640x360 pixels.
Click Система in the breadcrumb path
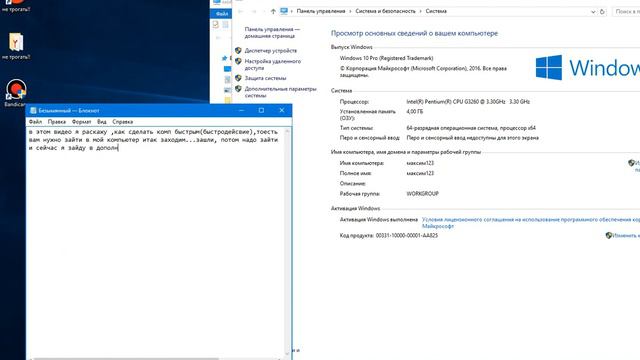[436, 11]
